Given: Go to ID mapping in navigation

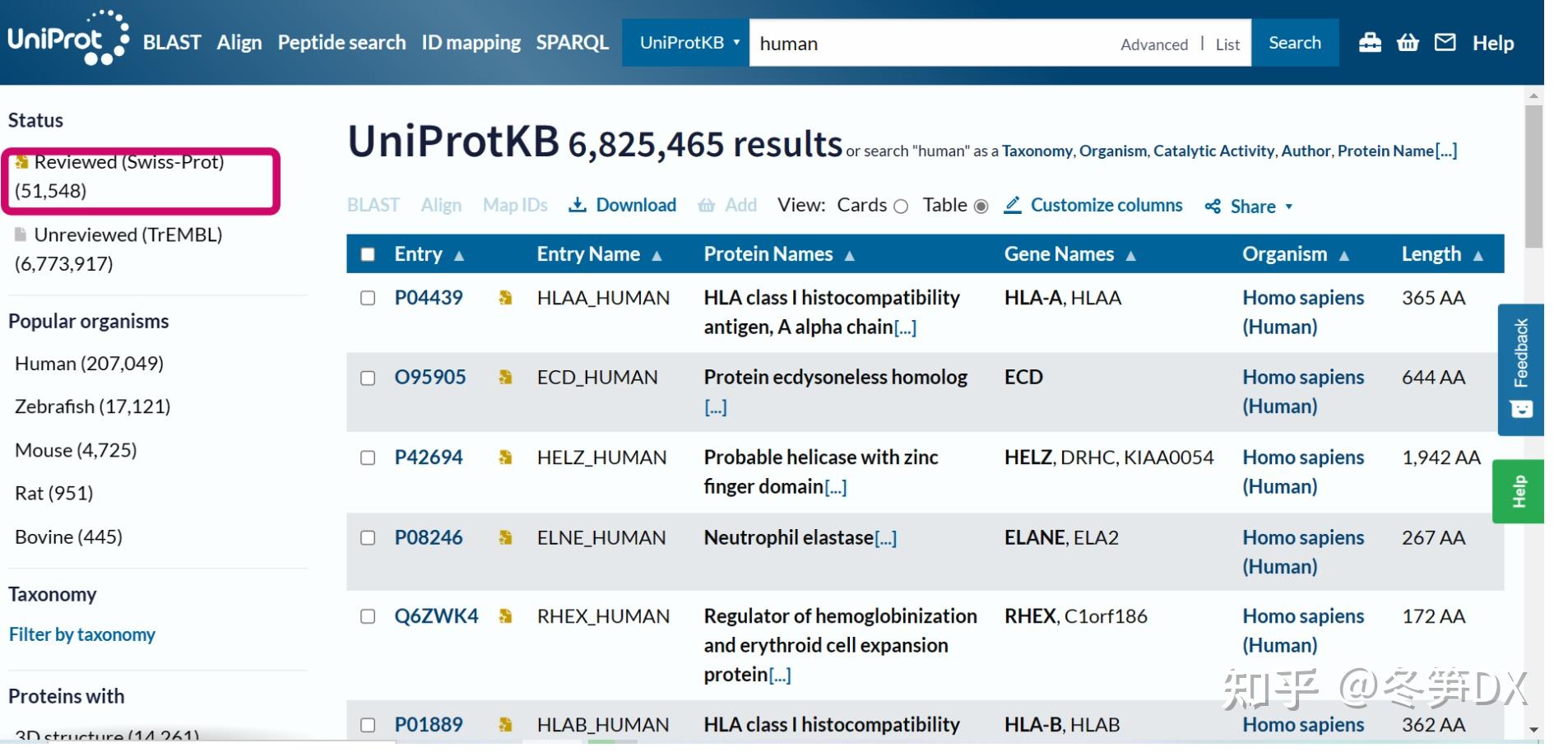Looking at the screenshot, I should (x=471, y=43).
